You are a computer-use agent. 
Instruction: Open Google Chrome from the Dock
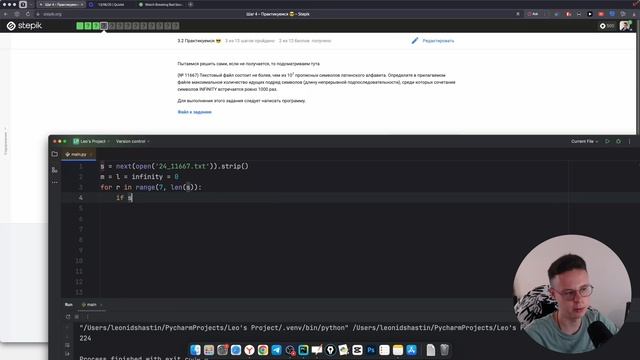(x=262, y=350)
